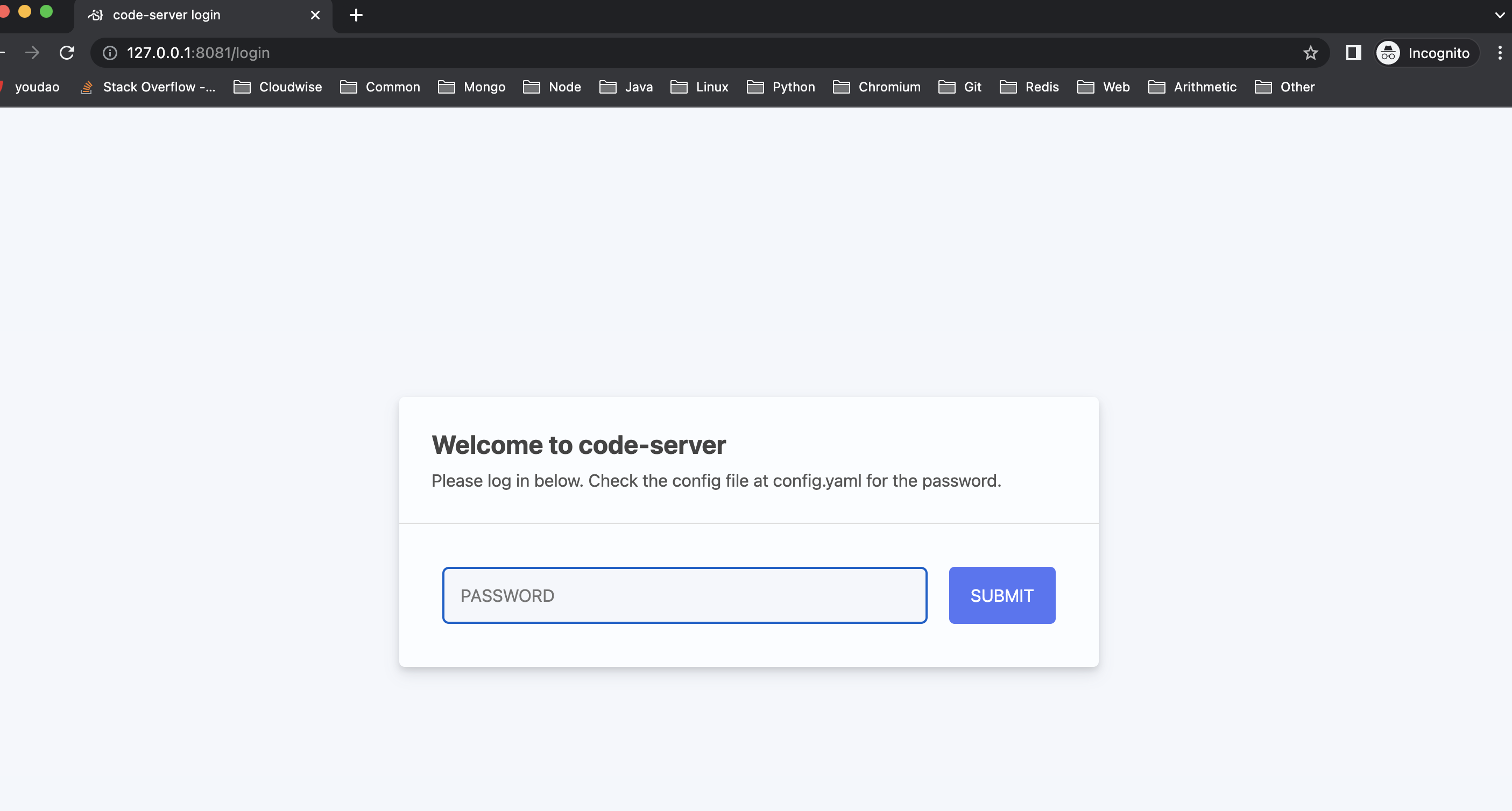Image resolution: width=1512 pixels, height=811 pixels.
Task: Click the Mongo bookmark folder icon
Action: 447,86
